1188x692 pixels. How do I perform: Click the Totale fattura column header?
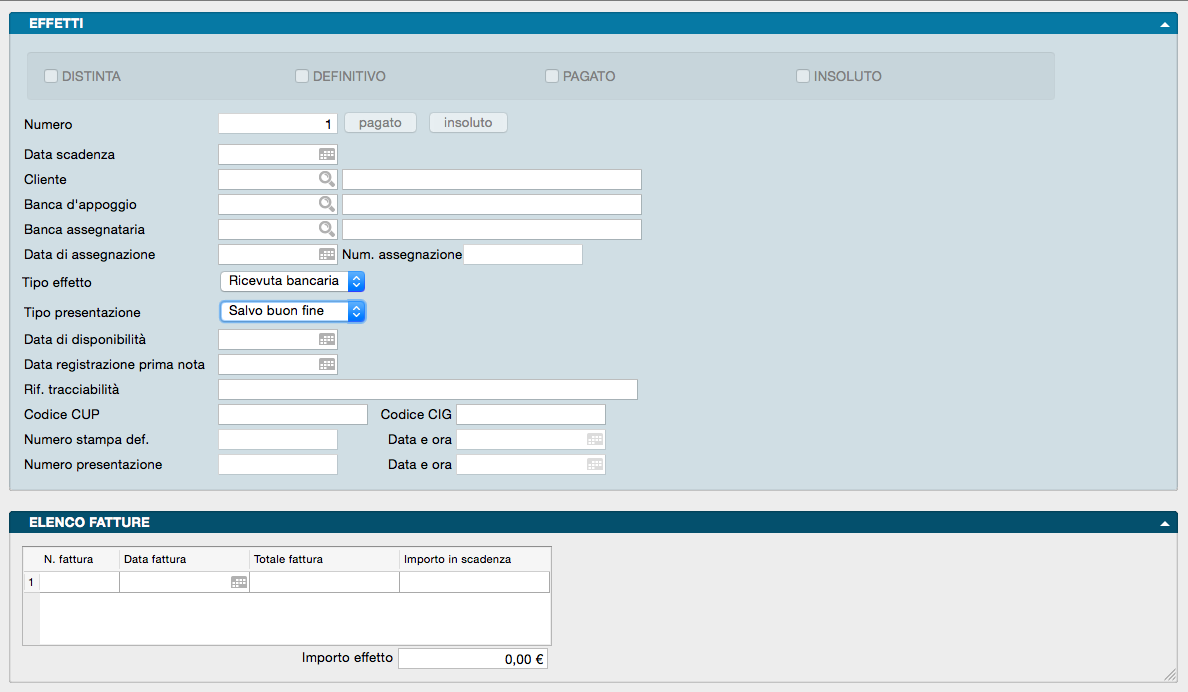click(324, 559)
